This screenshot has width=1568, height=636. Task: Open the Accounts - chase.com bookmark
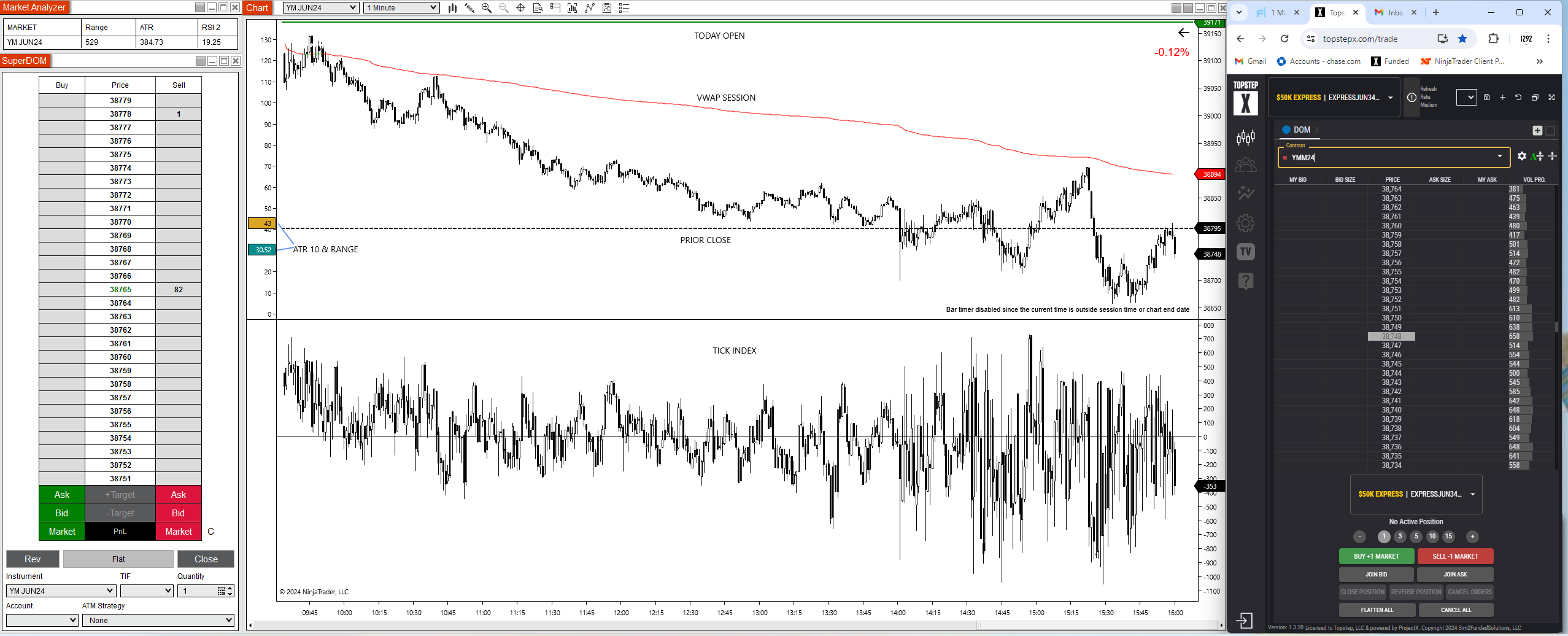[x=1318, y=61]
